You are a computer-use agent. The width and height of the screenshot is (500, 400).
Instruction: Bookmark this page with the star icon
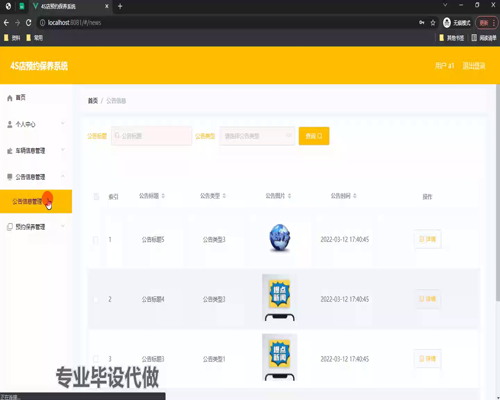click(433, 23)
